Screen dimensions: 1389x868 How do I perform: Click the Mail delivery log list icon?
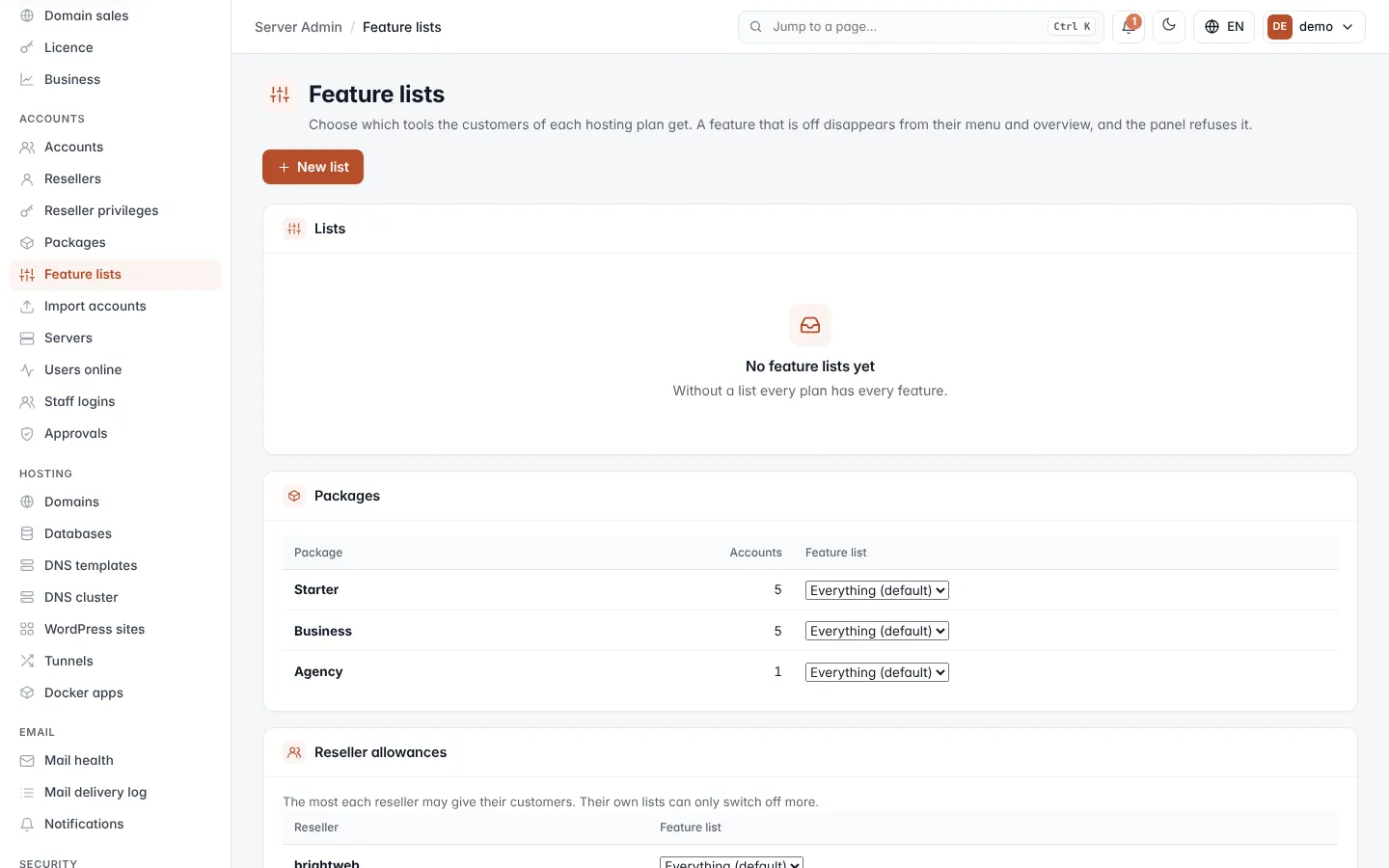(x=27, y=792)
